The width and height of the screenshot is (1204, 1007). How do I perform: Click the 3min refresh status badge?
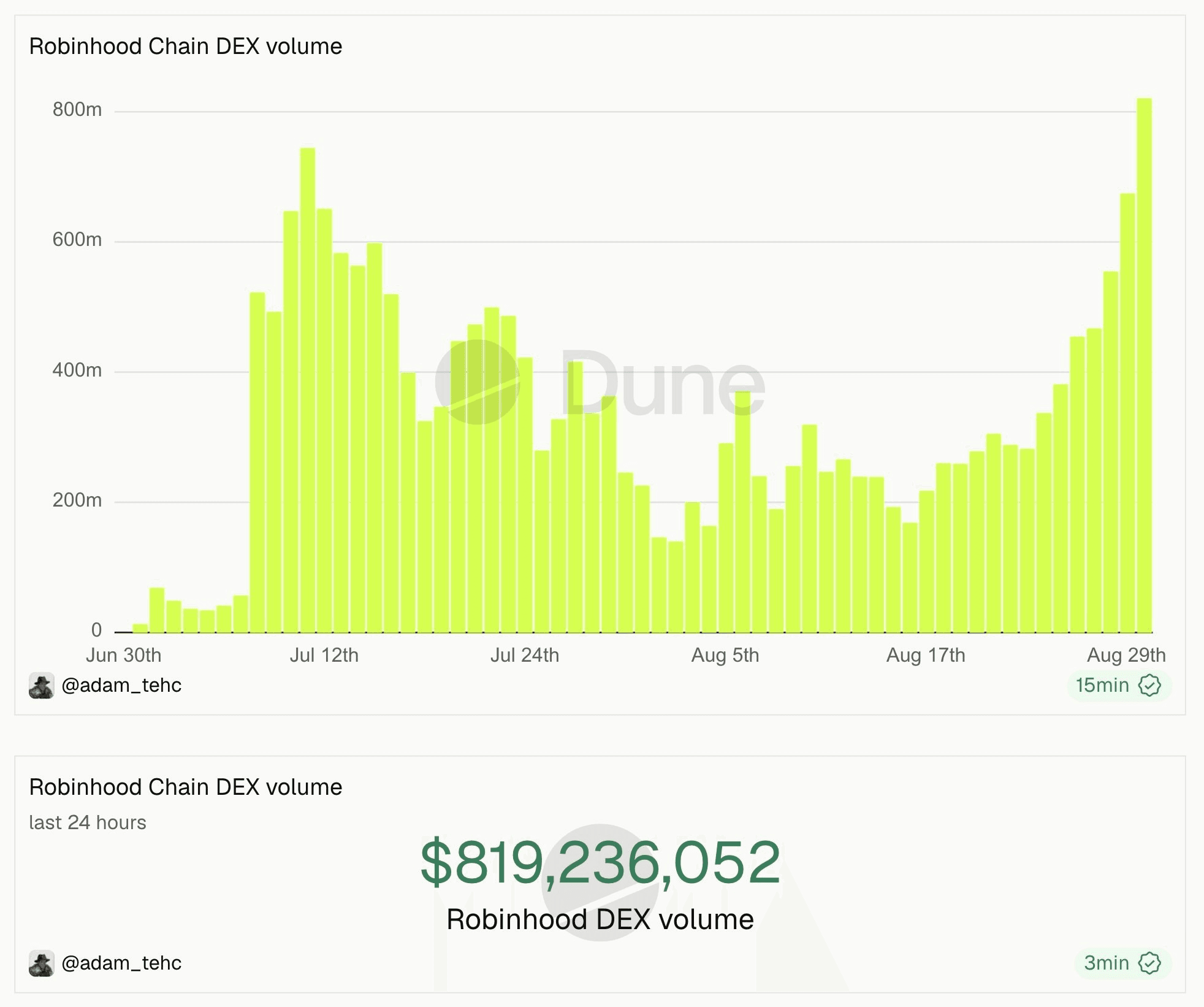[x=1122, y=963]
